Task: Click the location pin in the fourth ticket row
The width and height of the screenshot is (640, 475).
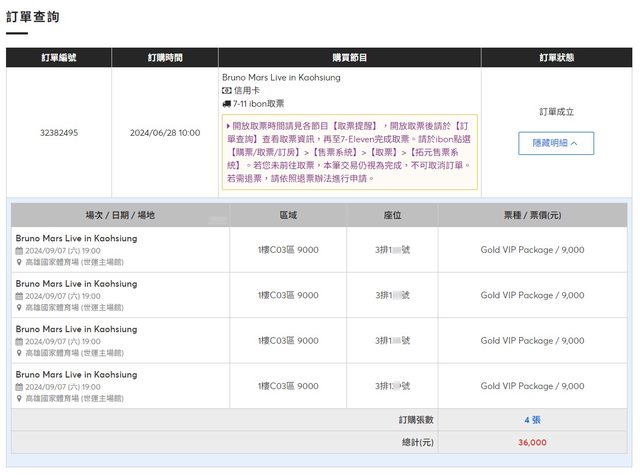Action: click(20, 398)
